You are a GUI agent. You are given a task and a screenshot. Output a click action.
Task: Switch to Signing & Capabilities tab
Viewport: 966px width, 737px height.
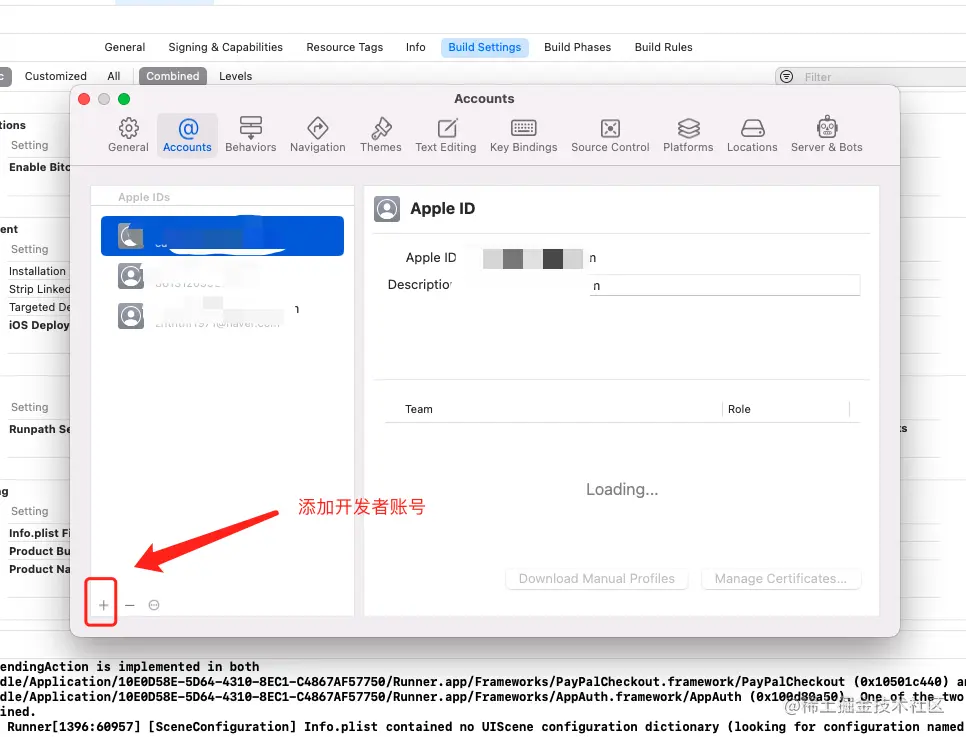[x=225, y=47]
